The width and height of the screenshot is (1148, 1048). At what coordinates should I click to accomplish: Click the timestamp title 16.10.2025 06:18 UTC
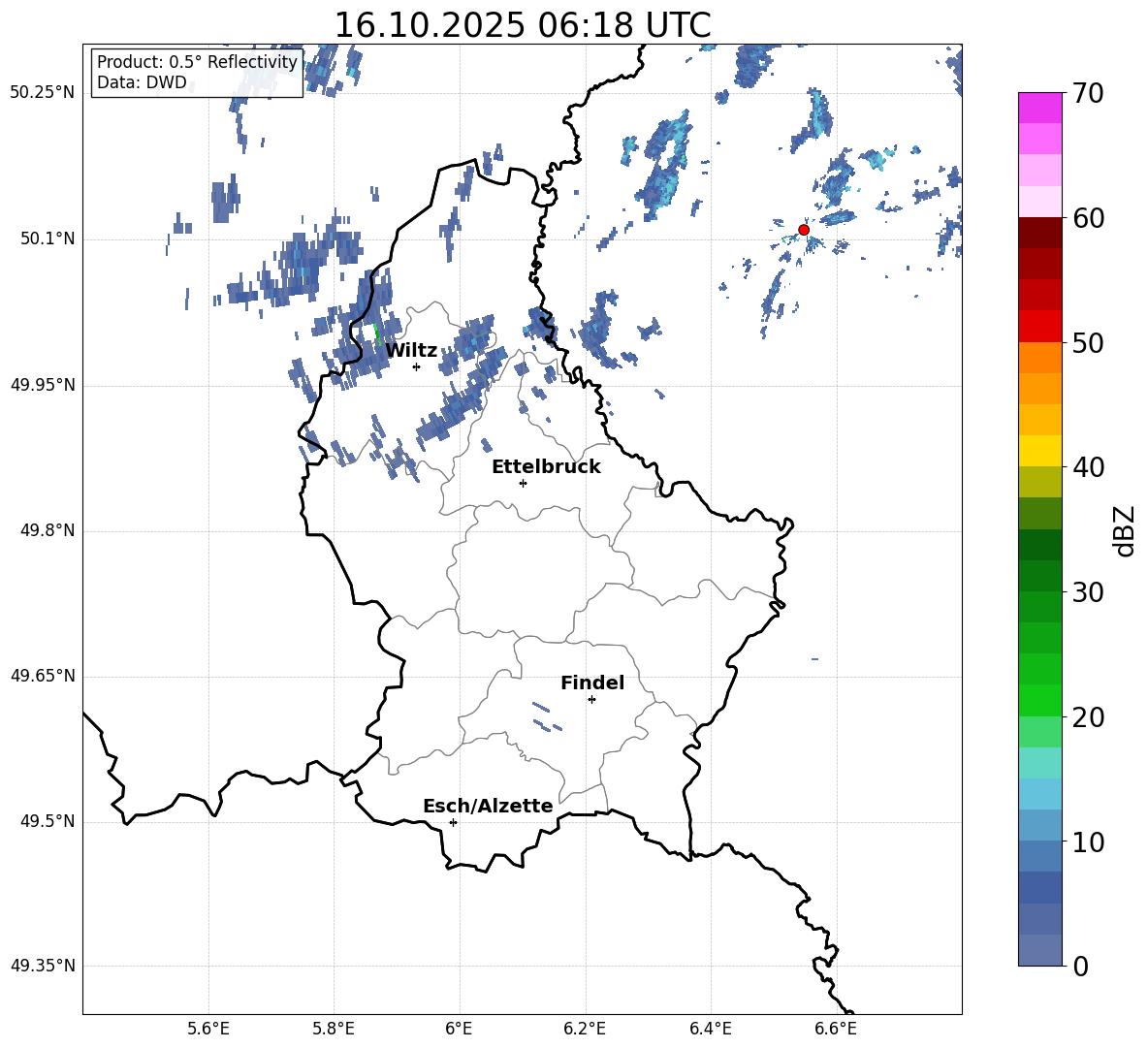click(x=522, y=25)
